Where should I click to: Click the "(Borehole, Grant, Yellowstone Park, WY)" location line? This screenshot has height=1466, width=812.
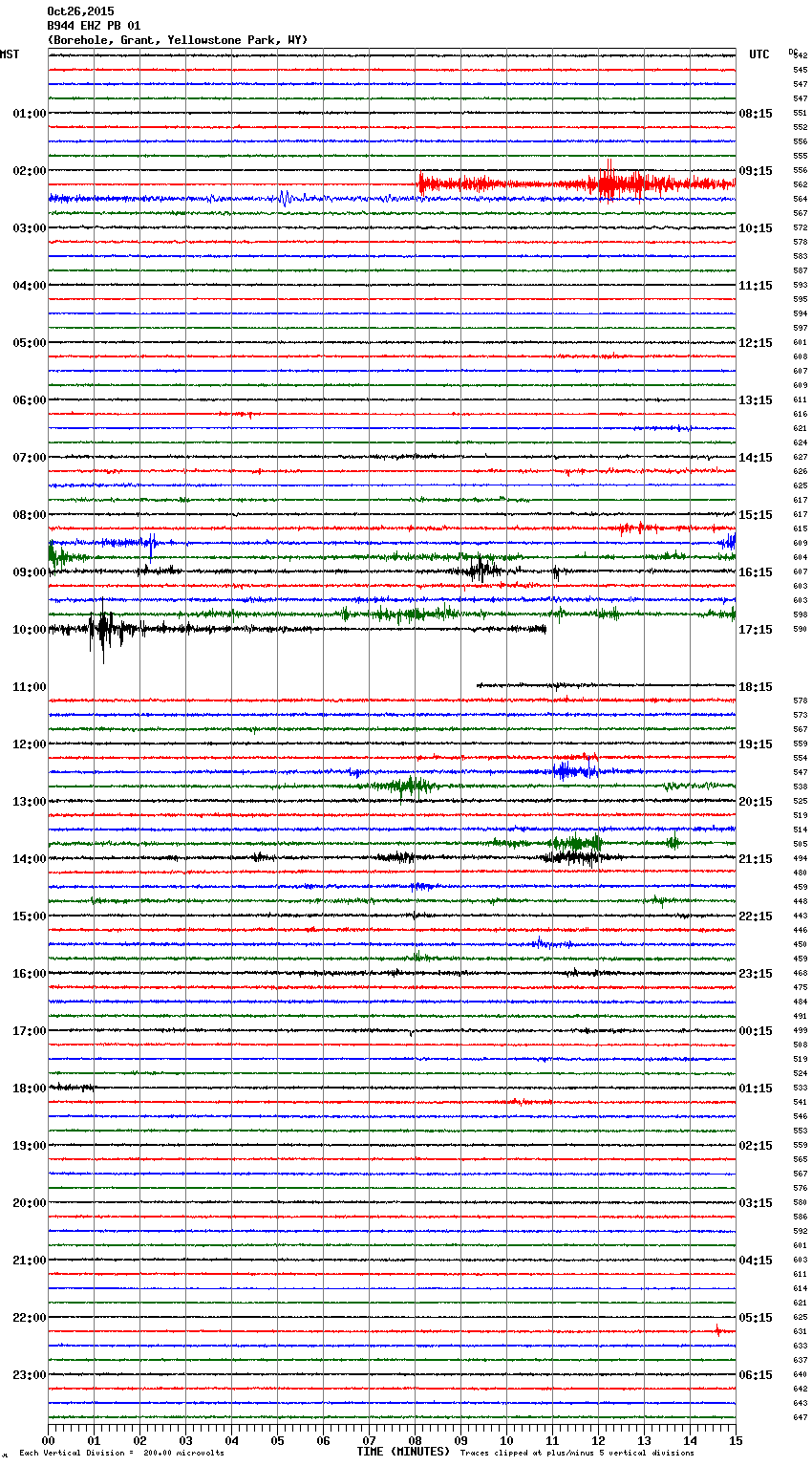[x=178, y=40]
